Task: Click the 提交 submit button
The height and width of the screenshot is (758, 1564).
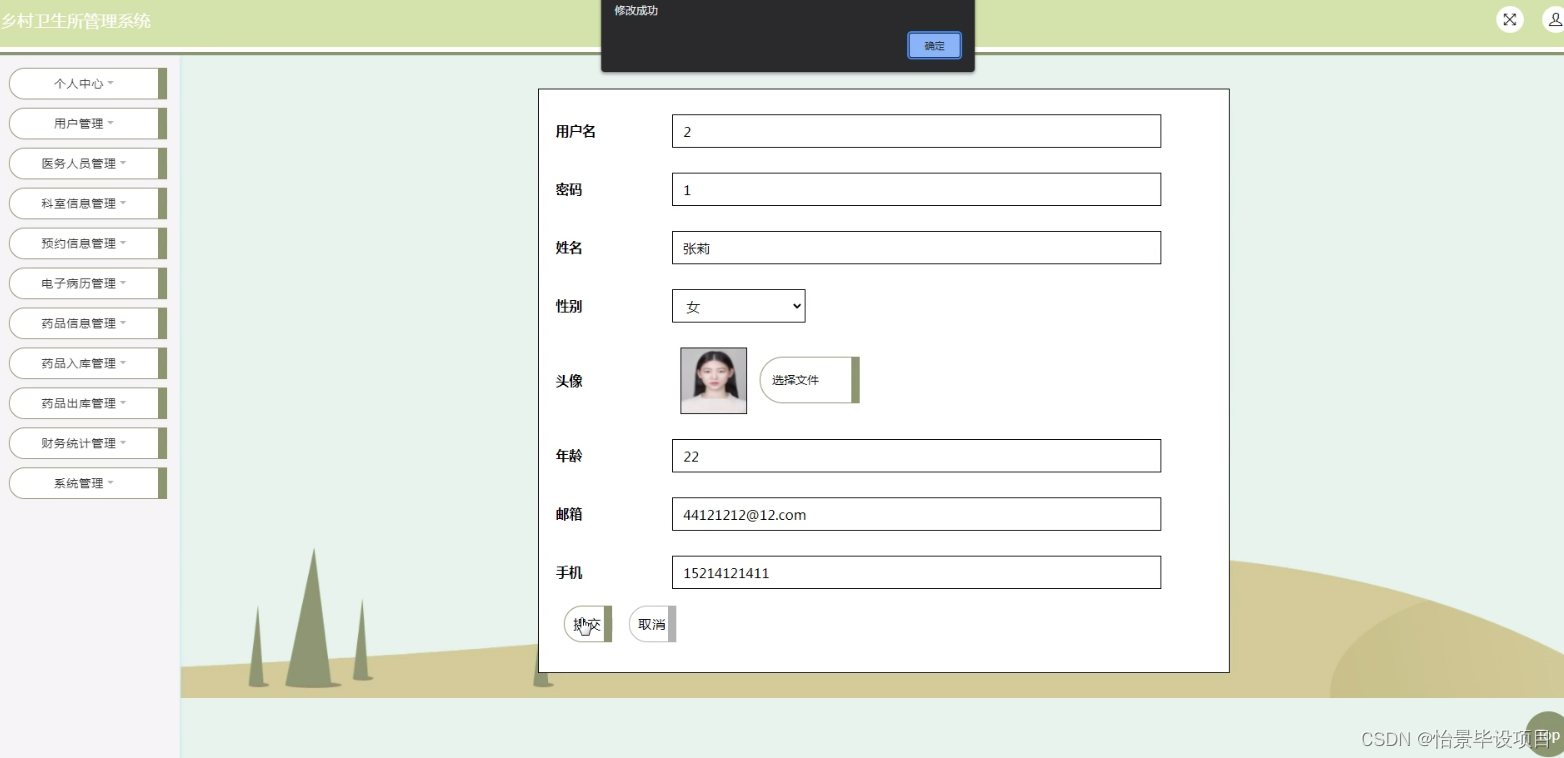Action: click(586, 624)
